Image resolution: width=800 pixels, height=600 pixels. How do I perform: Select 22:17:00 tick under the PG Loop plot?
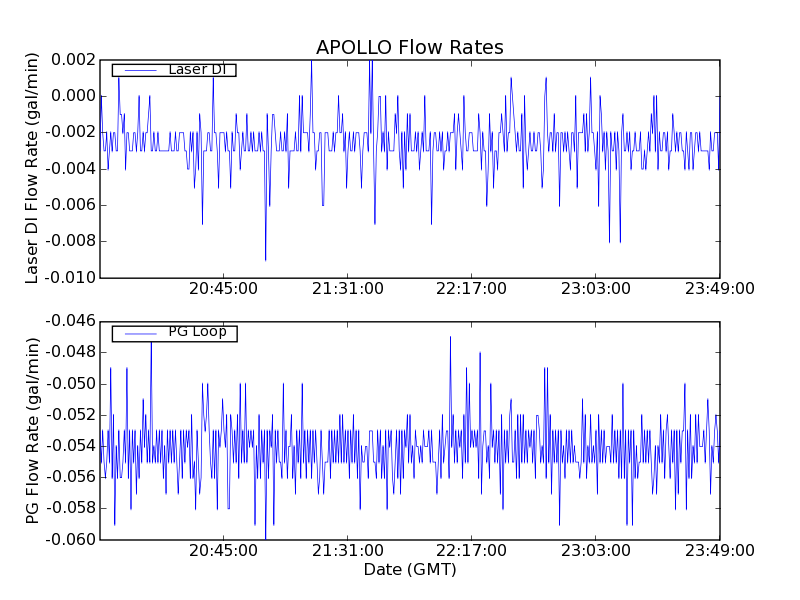471,551
